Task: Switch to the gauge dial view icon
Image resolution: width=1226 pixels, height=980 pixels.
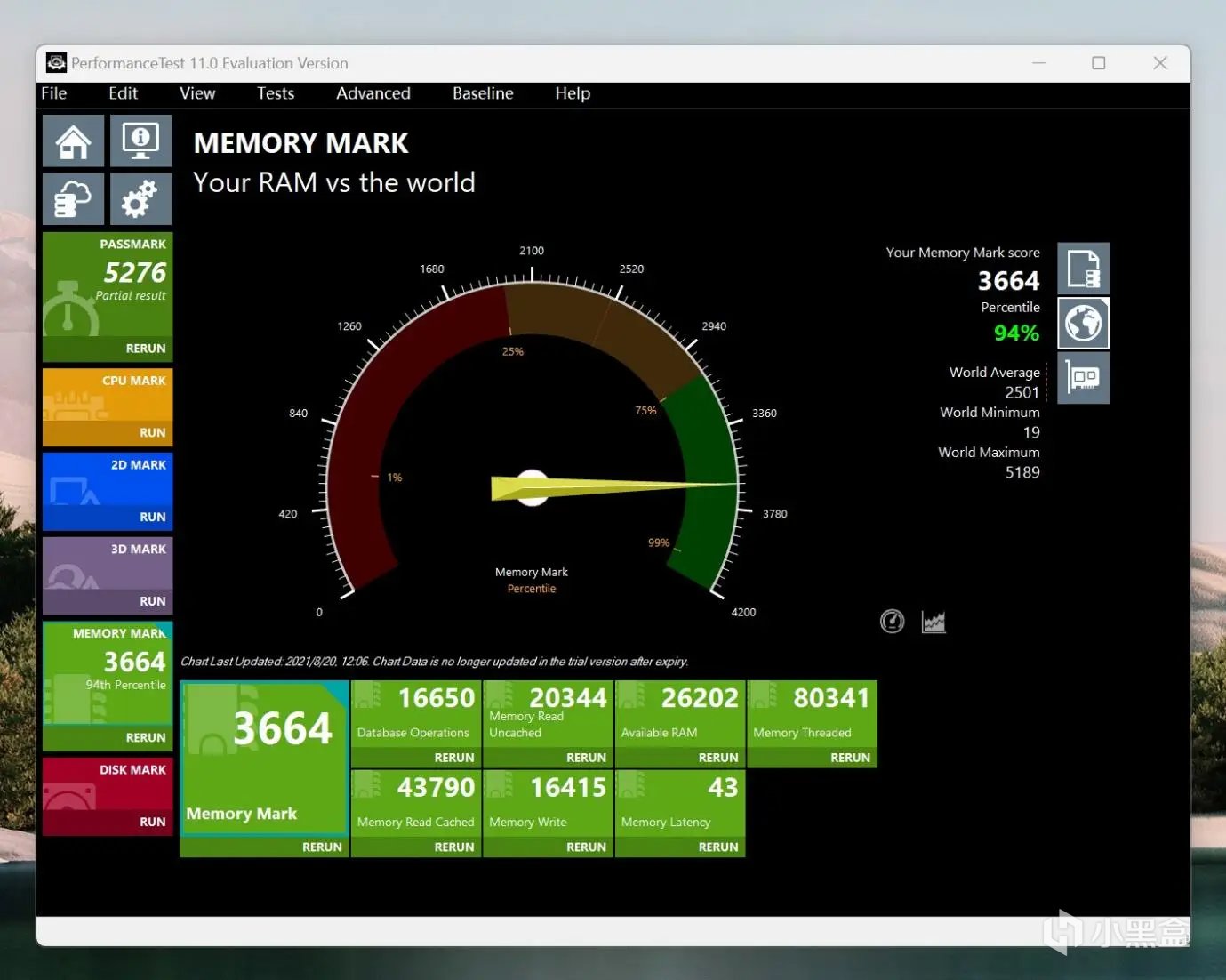Action: click(892, 622)
